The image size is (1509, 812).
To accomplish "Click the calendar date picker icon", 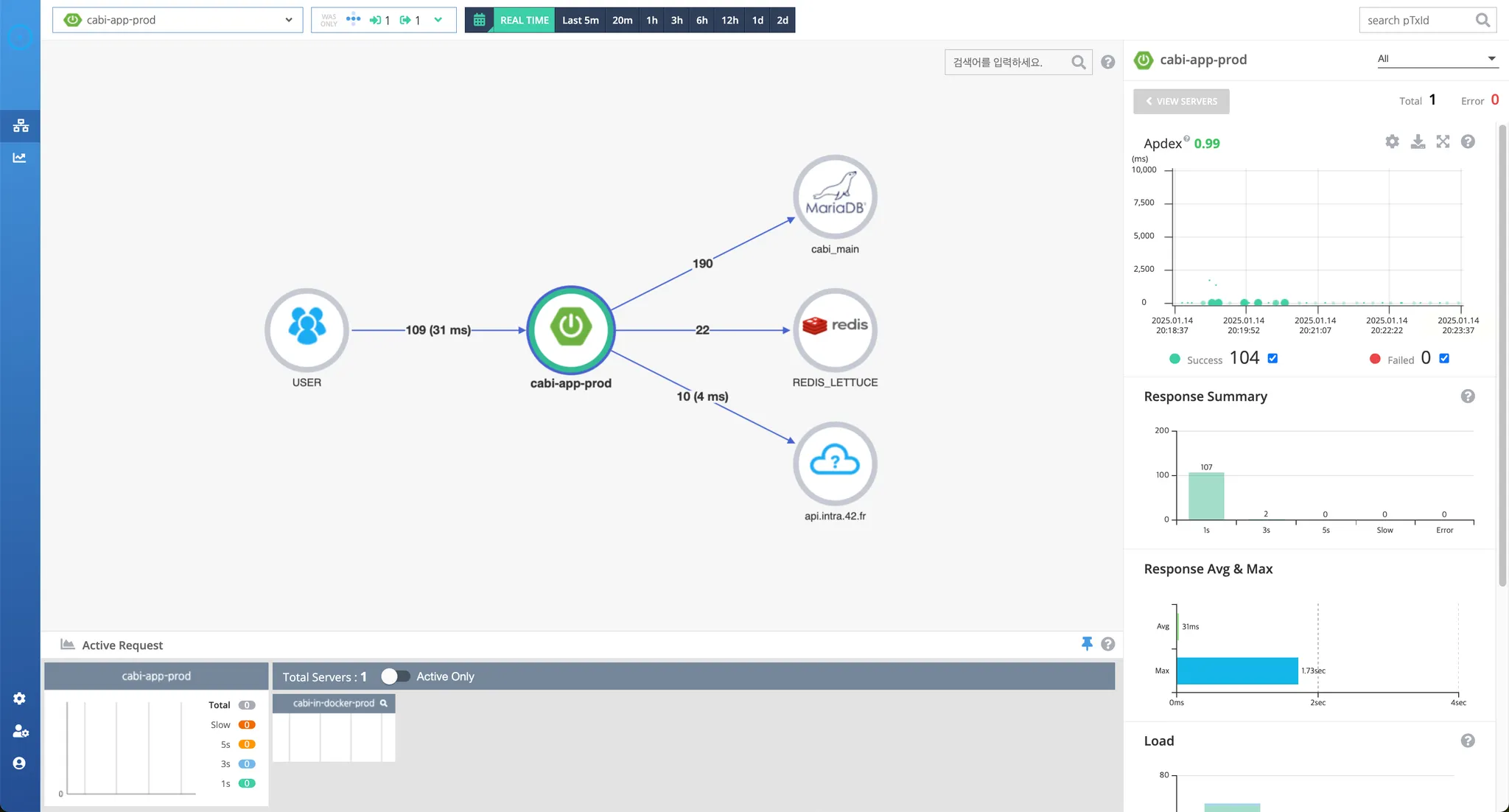I will (x=479, y=20).
